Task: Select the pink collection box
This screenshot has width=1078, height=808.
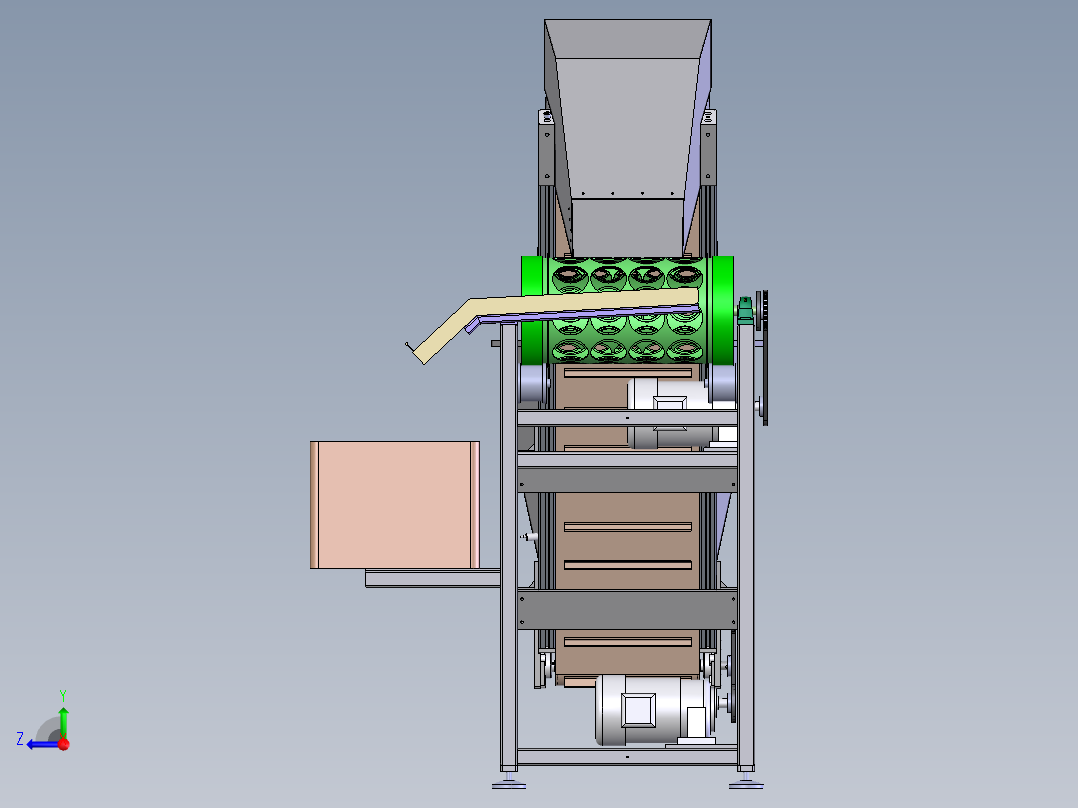Action: 395,505
